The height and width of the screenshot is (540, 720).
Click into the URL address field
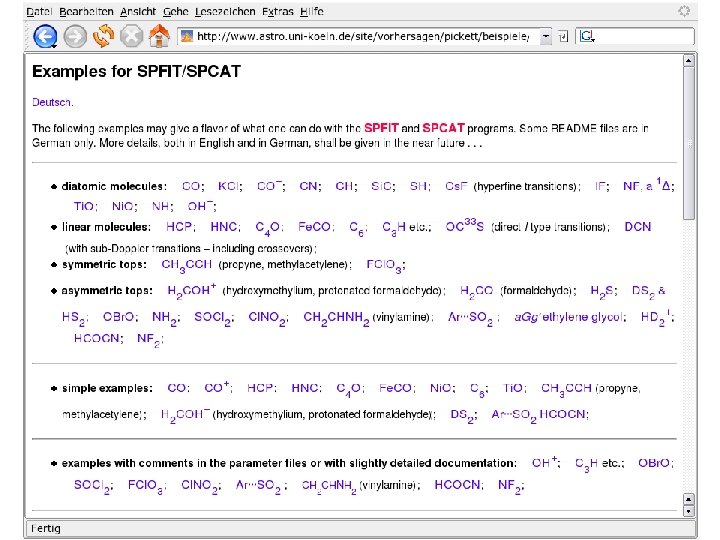click(363, 36)
